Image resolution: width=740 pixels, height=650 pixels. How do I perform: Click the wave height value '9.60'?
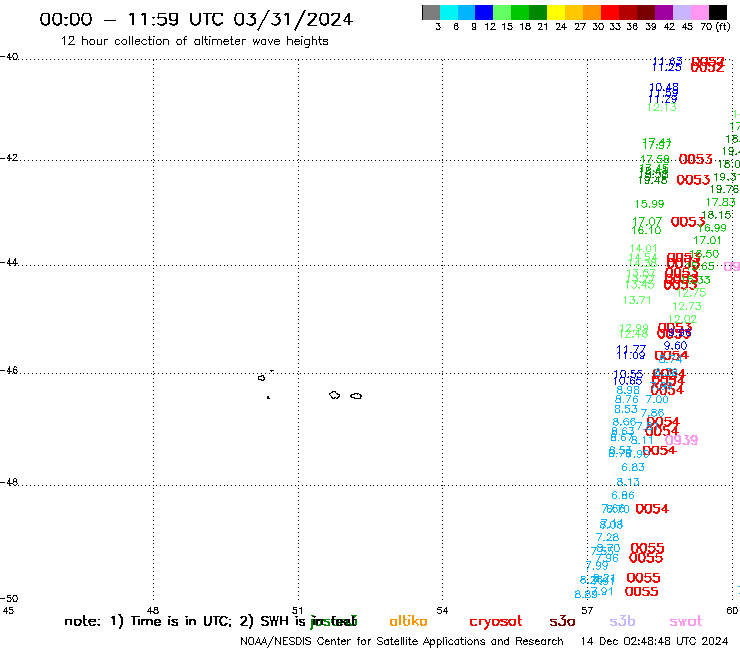click(675, 346)
